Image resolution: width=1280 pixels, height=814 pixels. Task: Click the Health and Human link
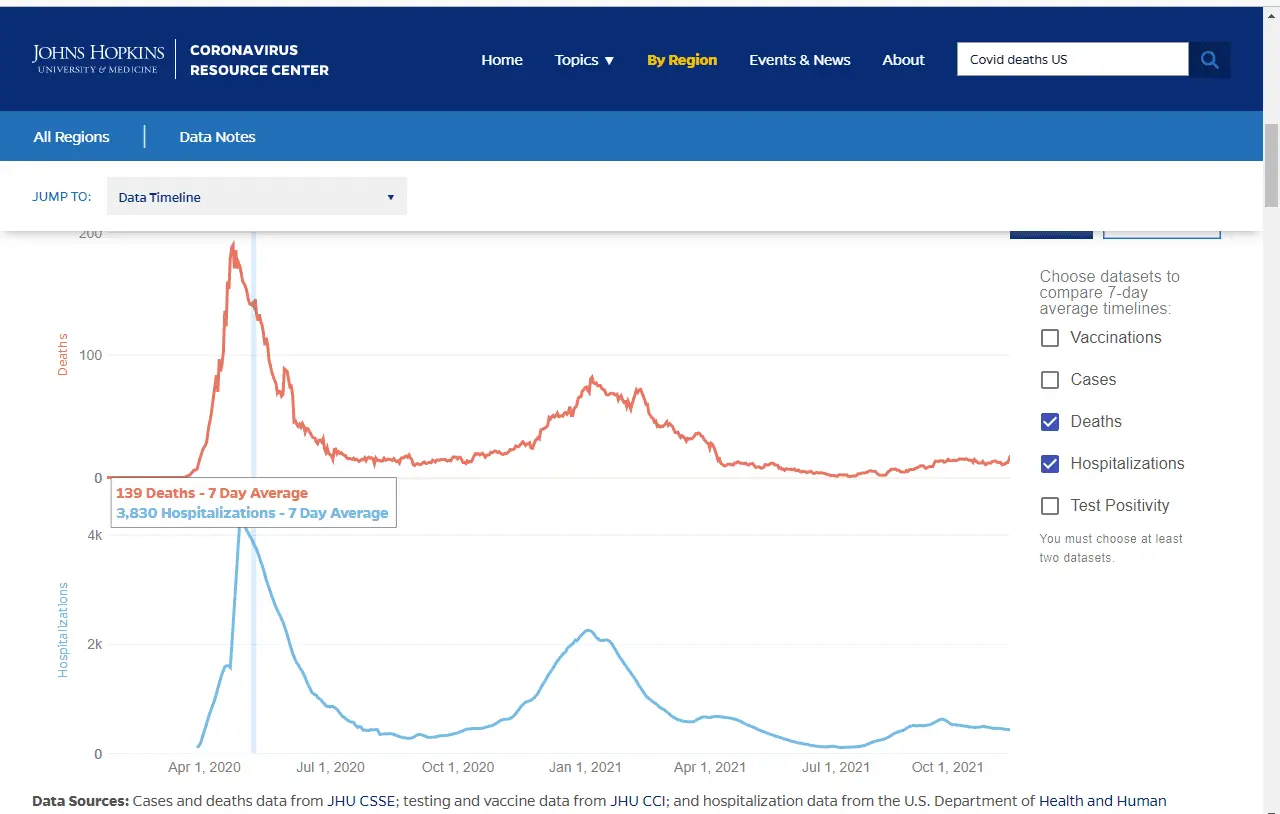pos(1102,801)
